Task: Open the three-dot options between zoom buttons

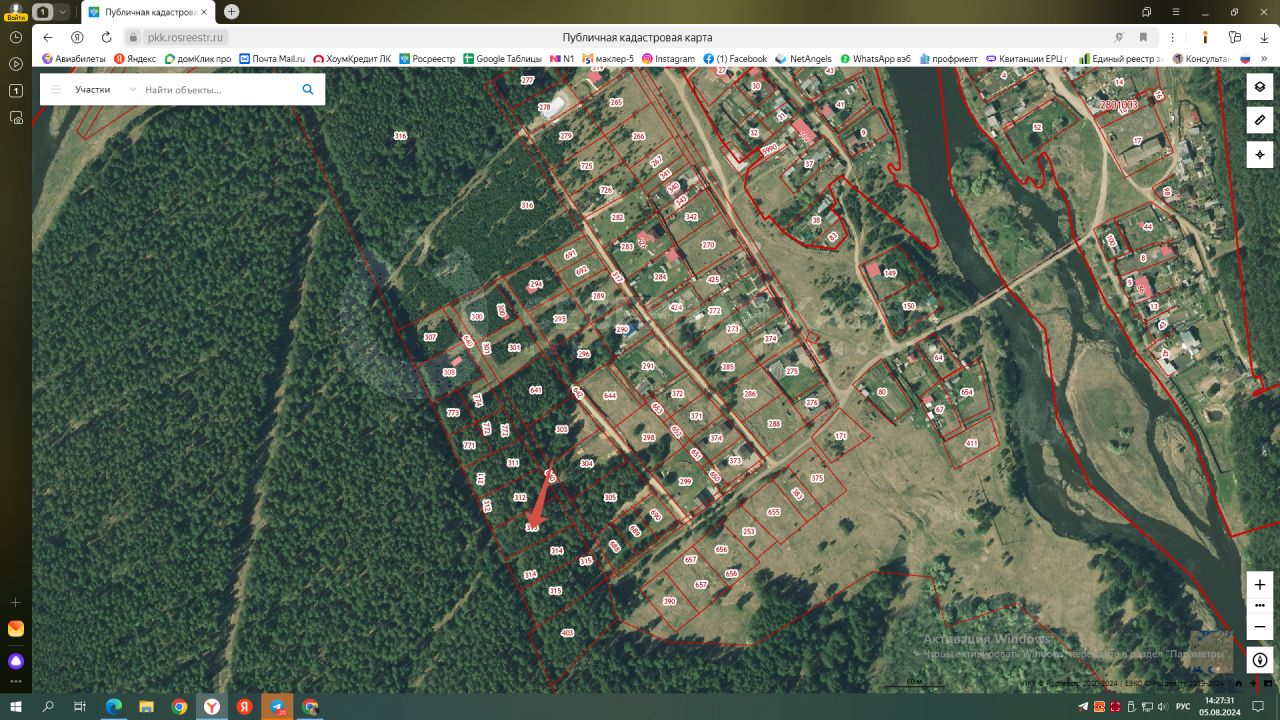Action: 1260,605
